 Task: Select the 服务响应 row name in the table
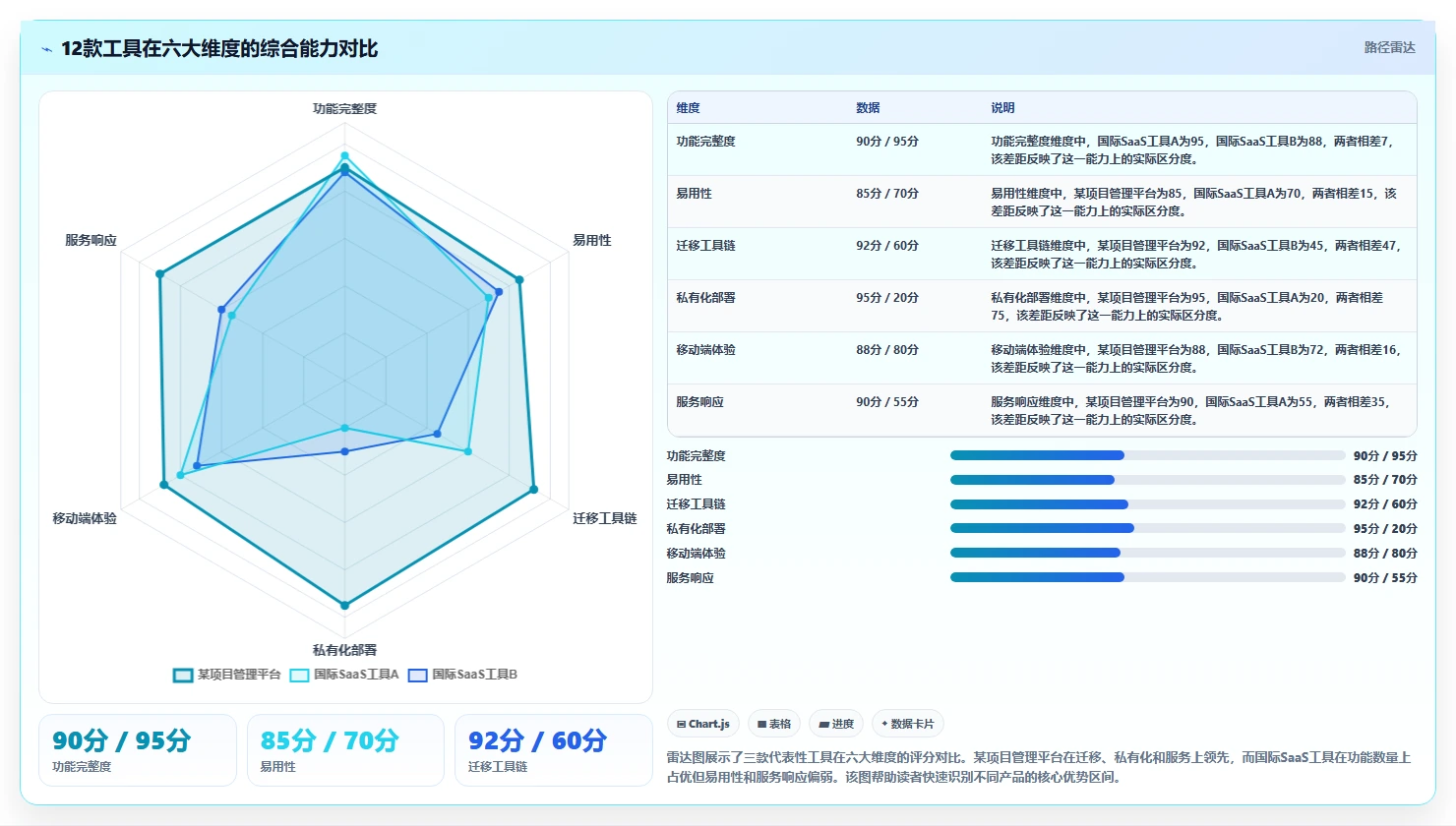(699, 402)
